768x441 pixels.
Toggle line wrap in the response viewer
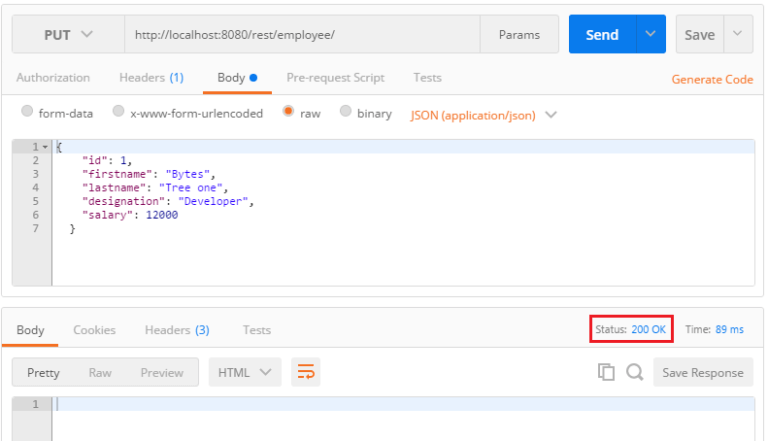point(306,372)
